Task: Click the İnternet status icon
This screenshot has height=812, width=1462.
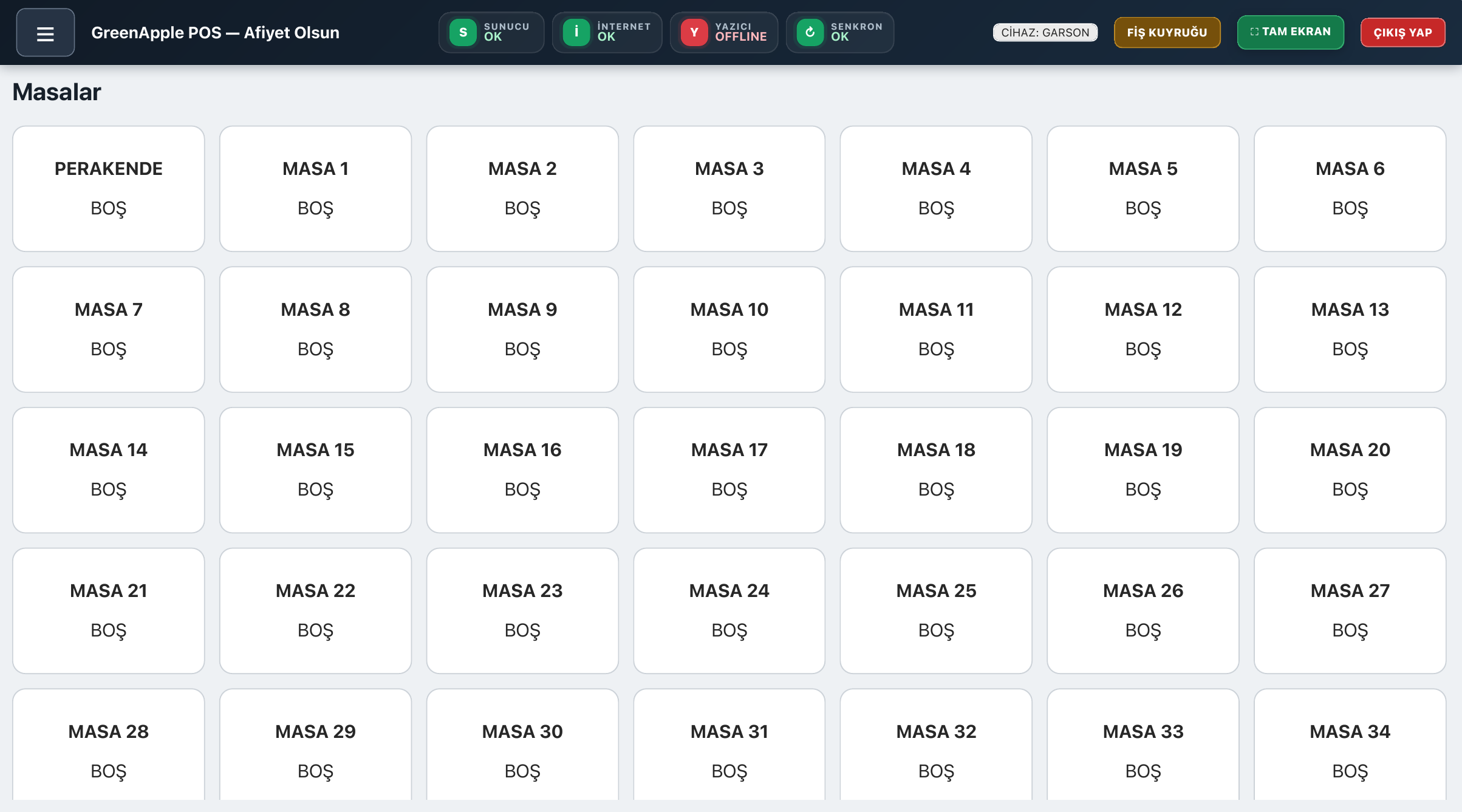Action: 576,32
